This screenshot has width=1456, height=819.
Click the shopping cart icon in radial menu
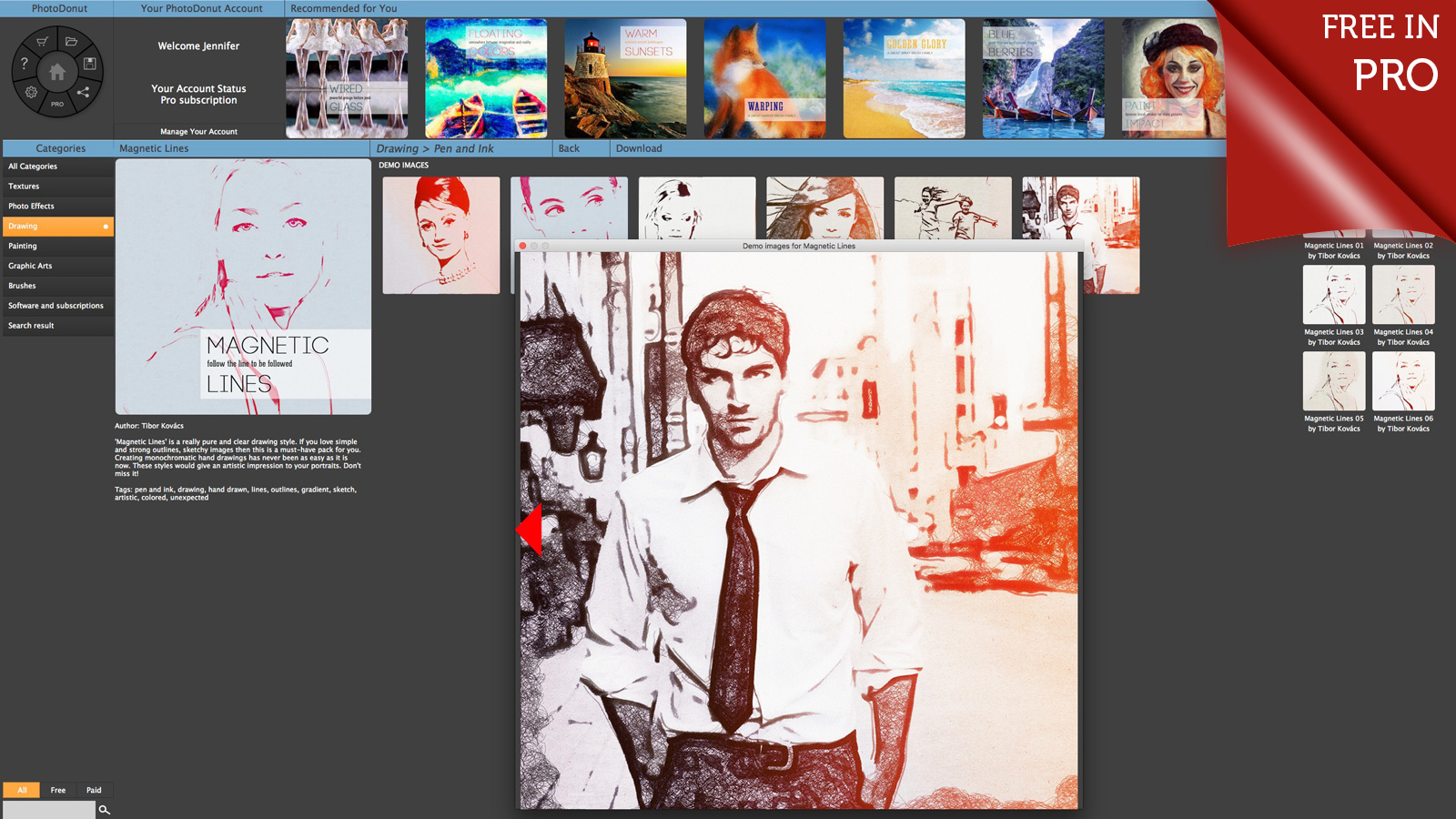[42, 42]
